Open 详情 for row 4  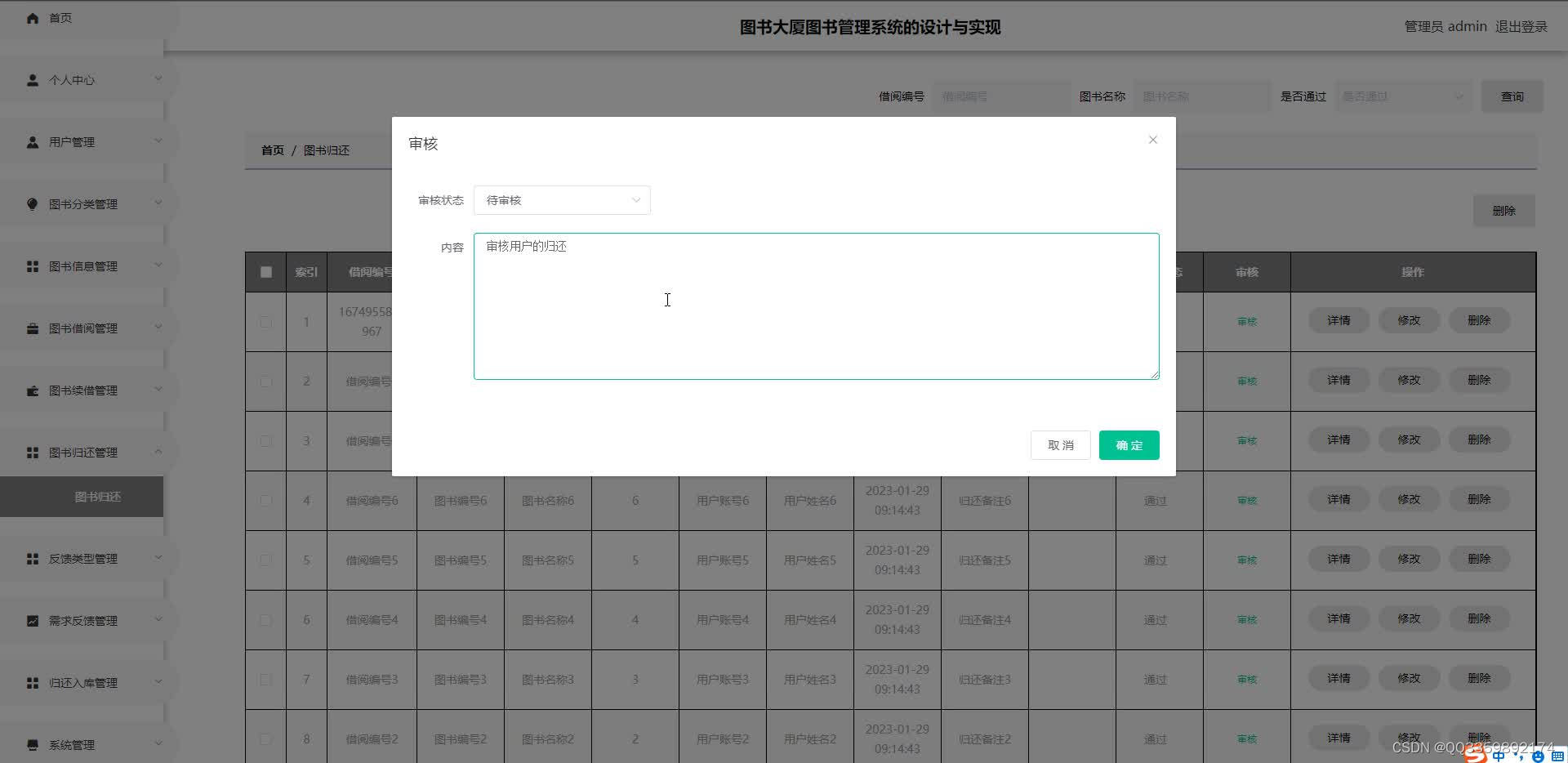tap(1339, 499)
